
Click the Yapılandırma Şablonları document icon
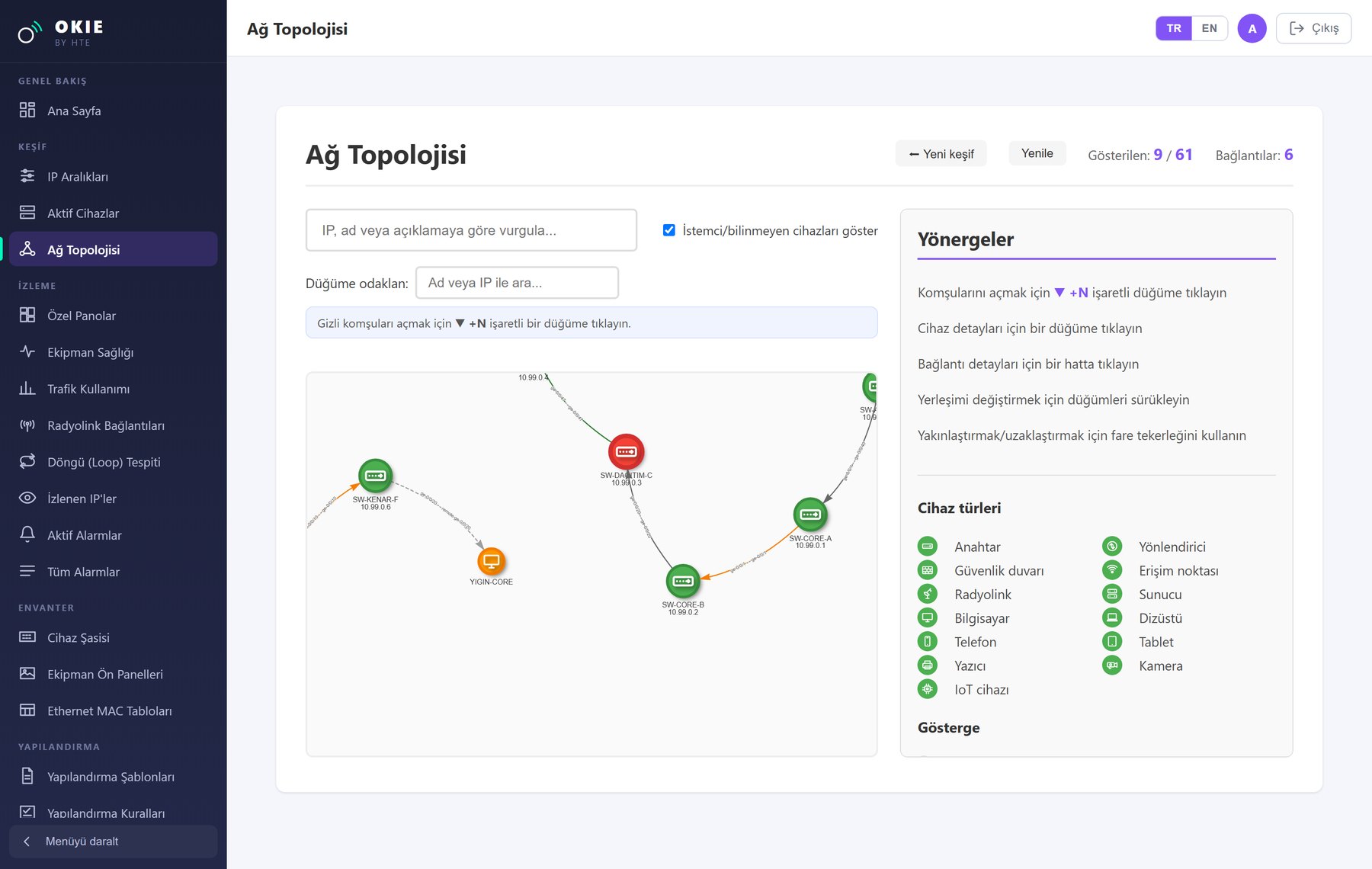pos(27,776)
